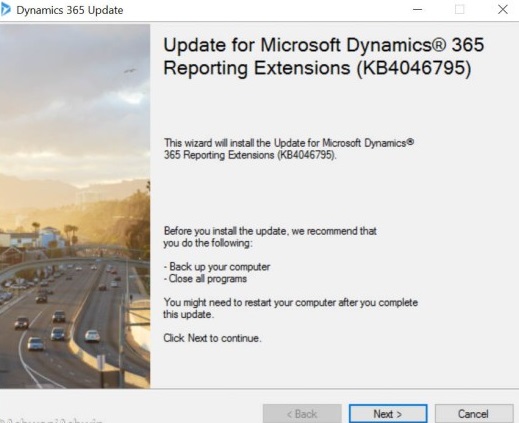Cancel the KB4046795 update installation
Screen dimensions: 519x423
tap(474, 414)
